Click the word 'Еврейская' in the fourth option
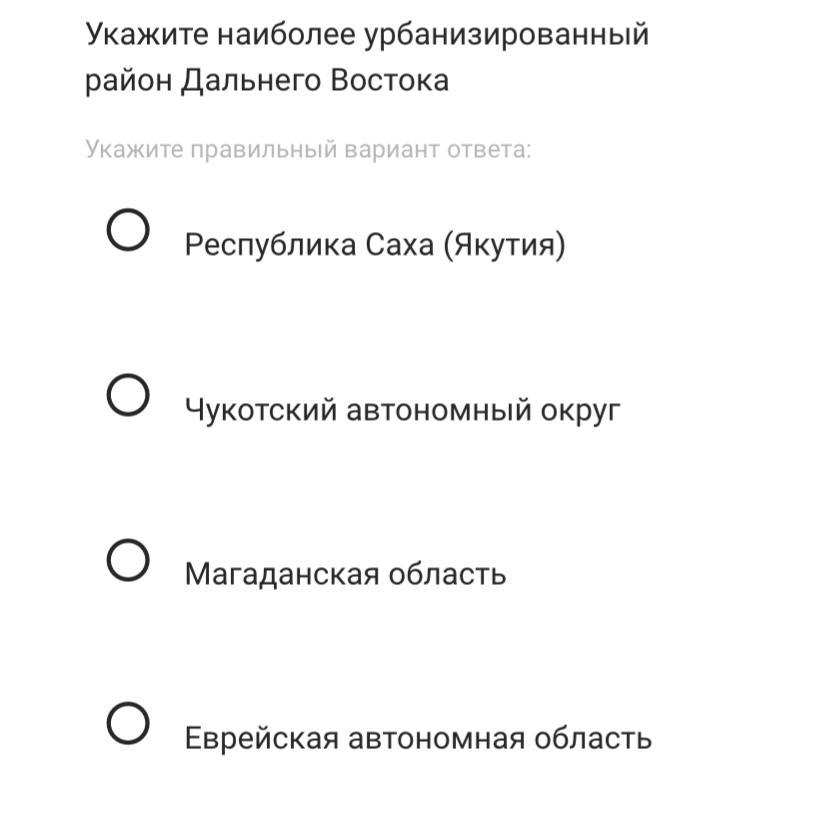Image resolution: width=828 pixels, height=828 pixels. (261, 738)
